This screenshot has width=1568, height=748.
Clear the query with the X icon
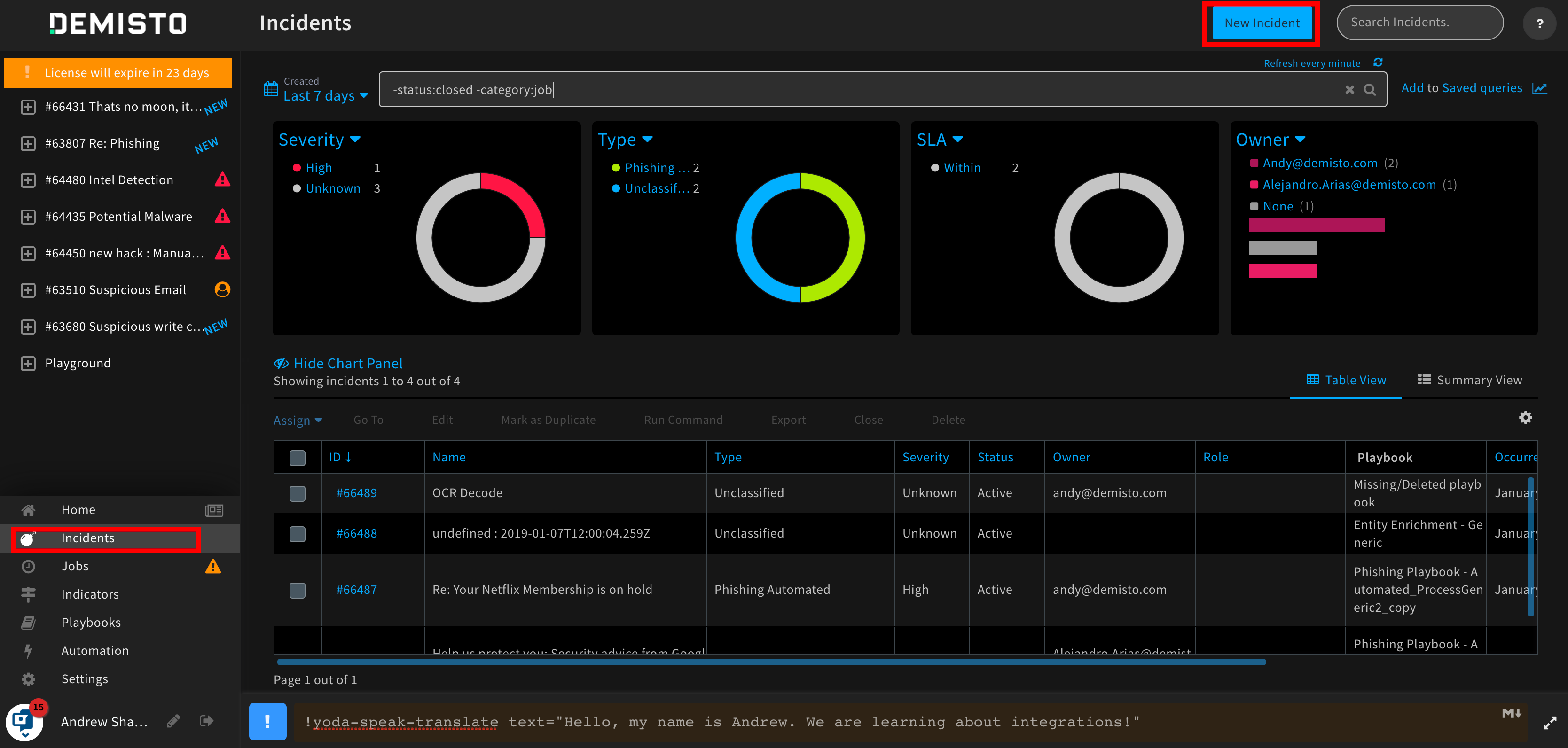pos(1349,90)
